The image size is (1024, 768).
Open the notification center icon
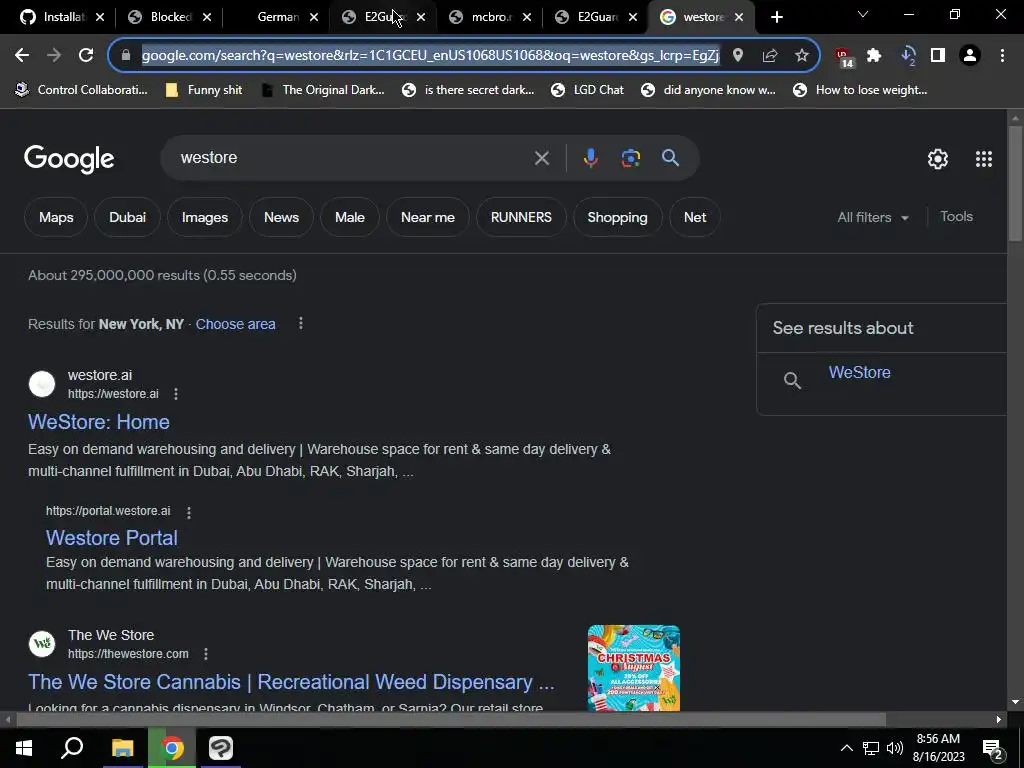(x=993, y=749)
